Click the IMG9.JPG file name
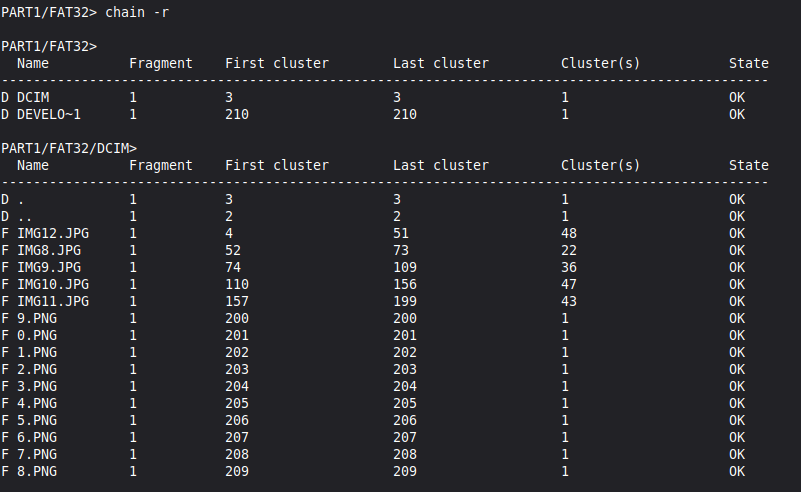Viewport: 801px width, 492px height. [49, 267]
